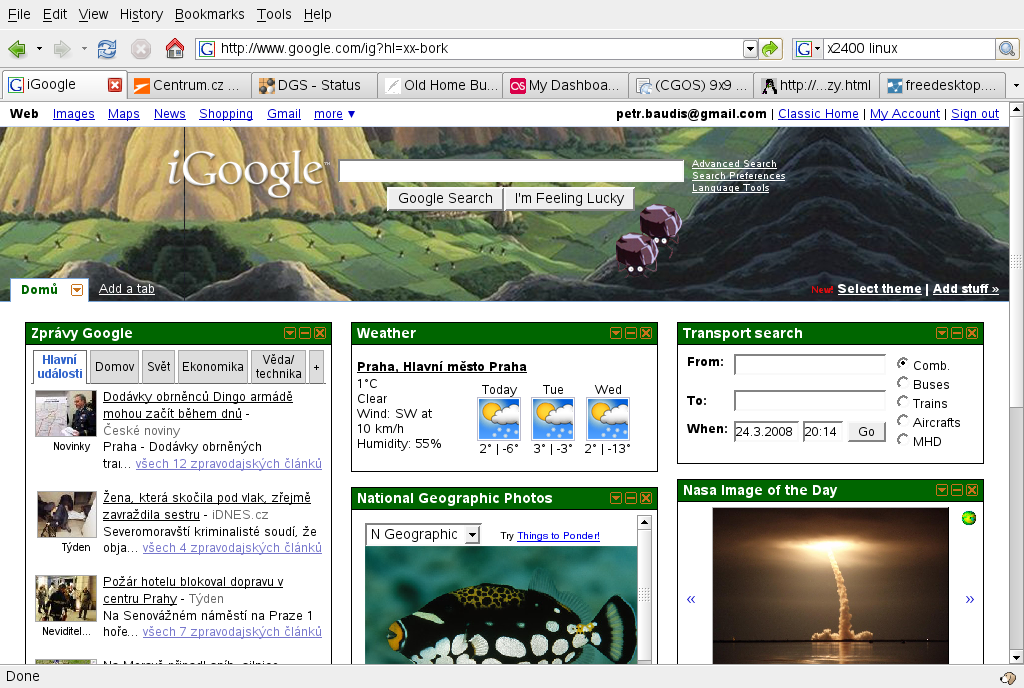
Task: Close the iGoogle browser tab
Action: point(115,85)
